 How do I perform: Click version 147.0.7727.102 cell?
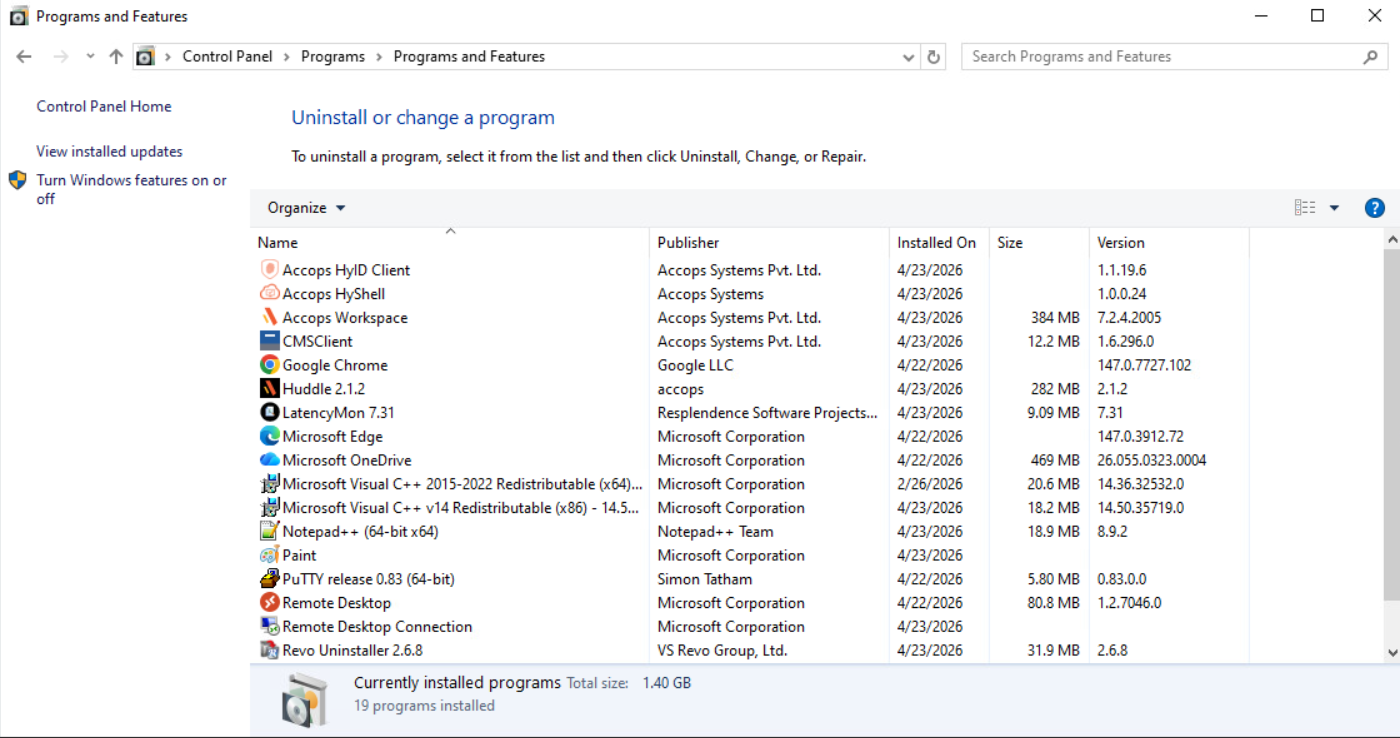click(1144, 365)
